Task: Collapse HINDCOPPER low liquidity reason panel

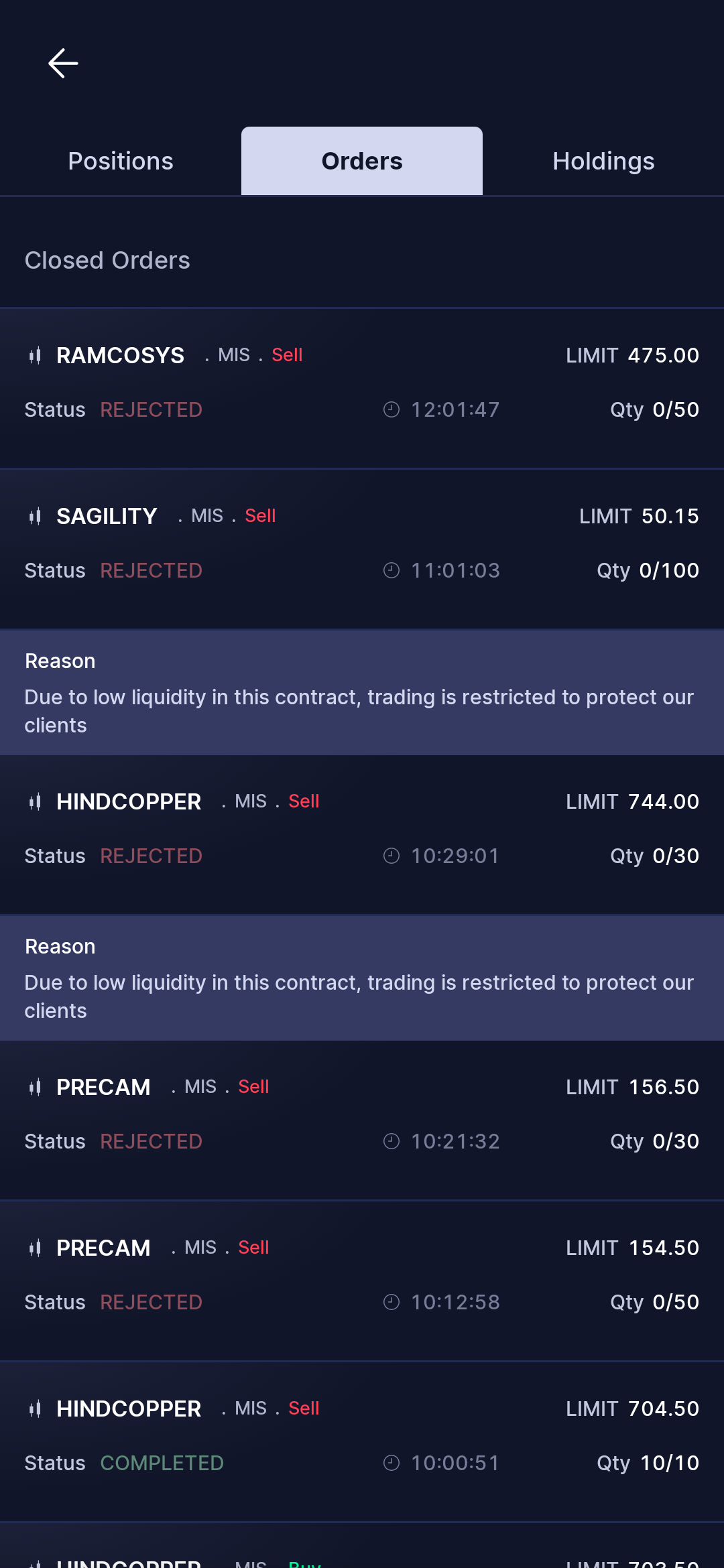Action: [x=362, y=978]
